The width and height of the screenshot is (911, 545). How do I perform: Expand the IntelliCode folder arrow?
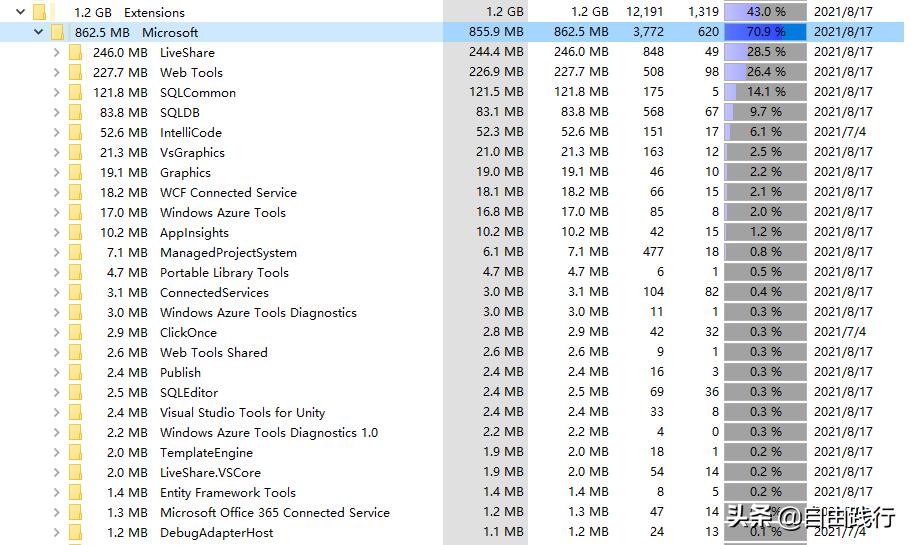click(56, 132)
